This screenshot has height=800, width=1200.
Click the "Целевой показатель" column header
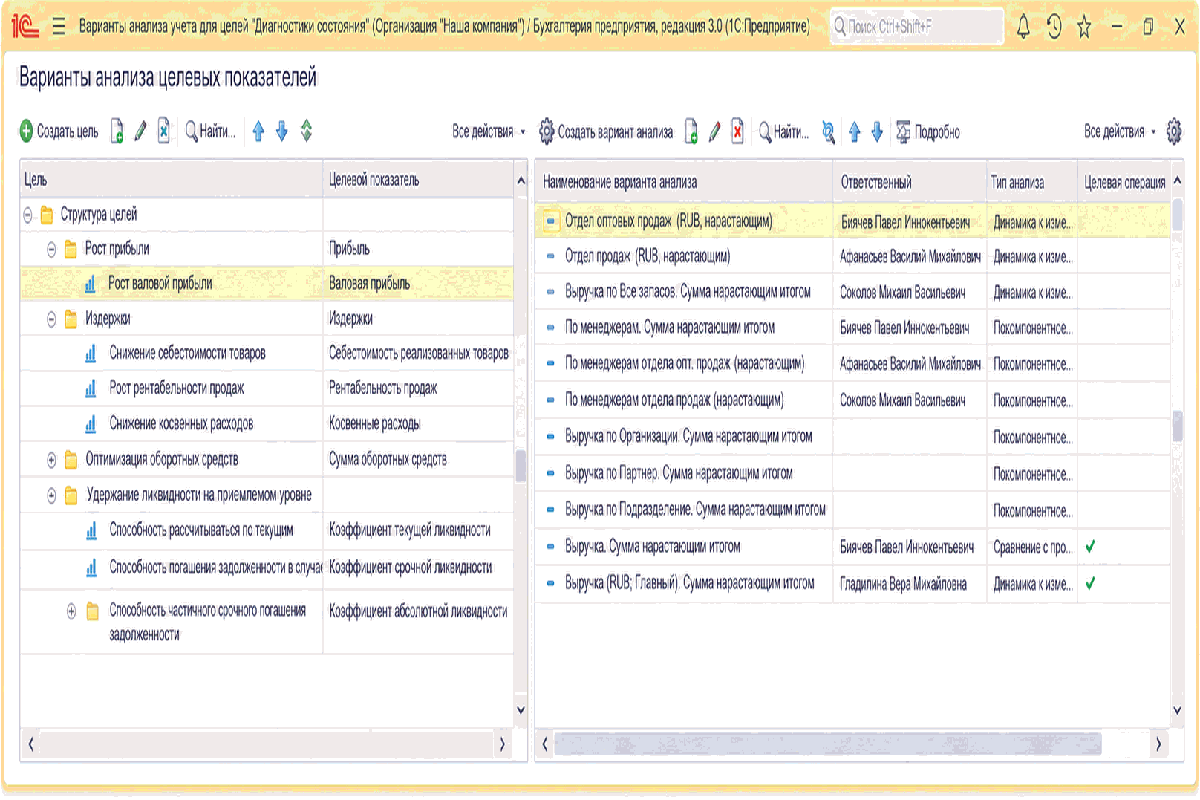pos(418,180)
